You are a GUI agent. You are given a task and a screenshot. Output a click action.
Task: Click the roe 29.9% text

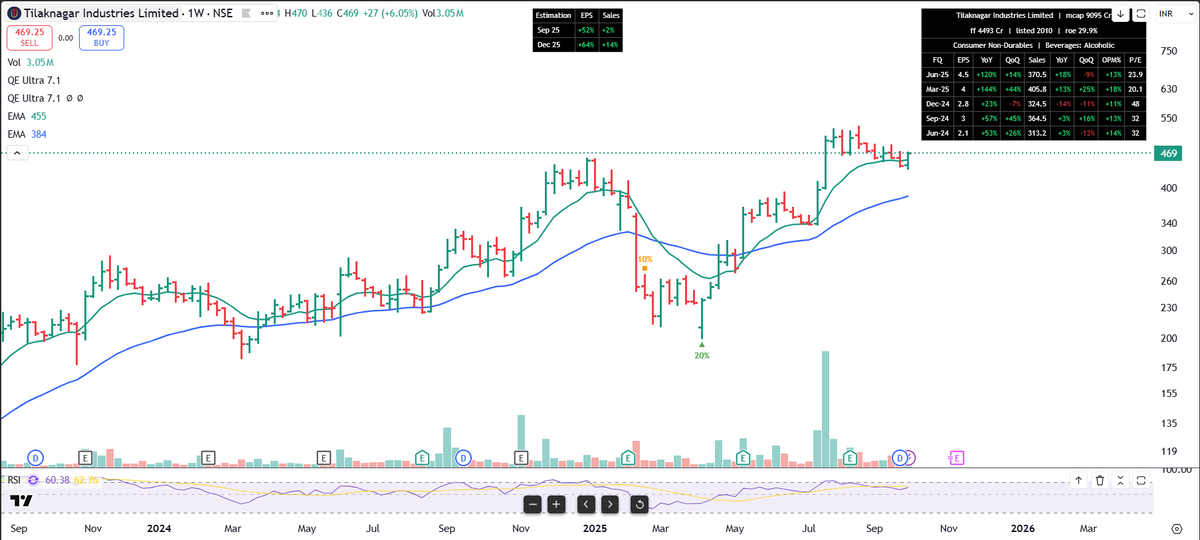coord(1080,31)
